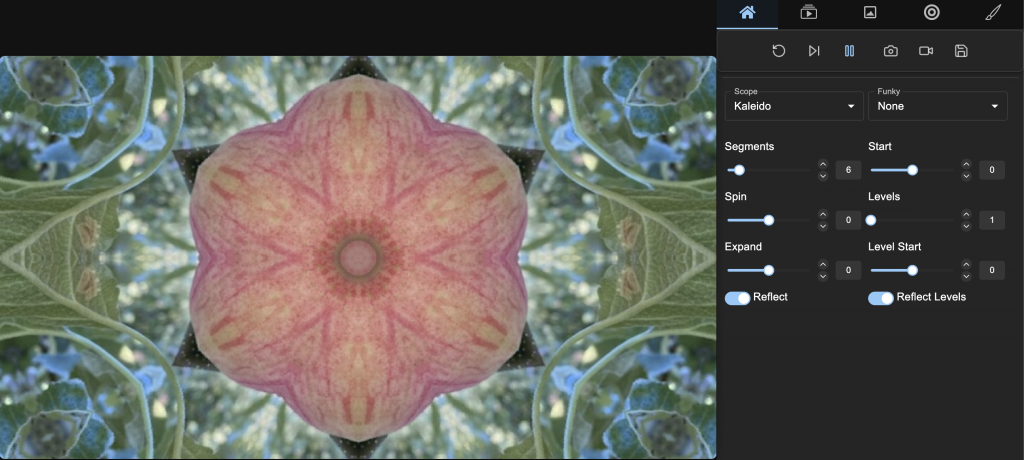1024x460 pixels.
Task: Click the Expand slider handle
Action: (x=769, y=270)
